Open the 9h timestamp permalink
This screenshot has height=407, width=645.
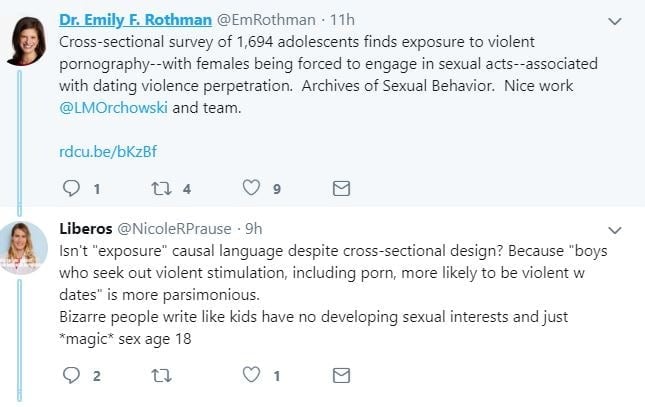pos(253,227)
